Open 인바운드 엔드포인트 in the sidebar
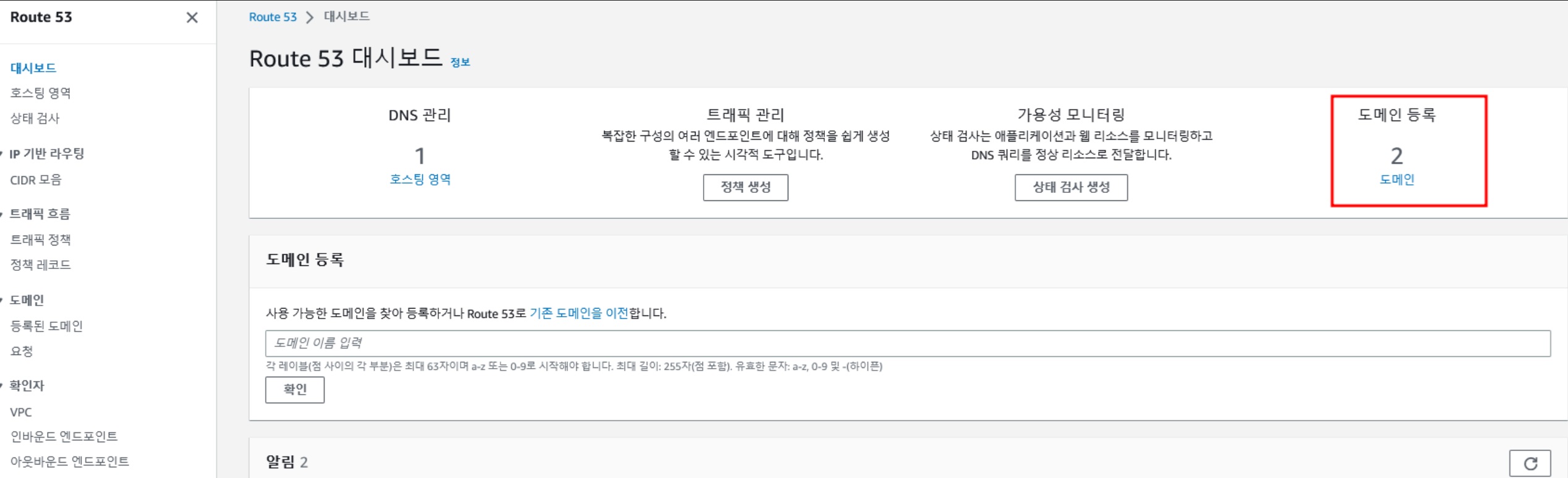 [64, 437]
